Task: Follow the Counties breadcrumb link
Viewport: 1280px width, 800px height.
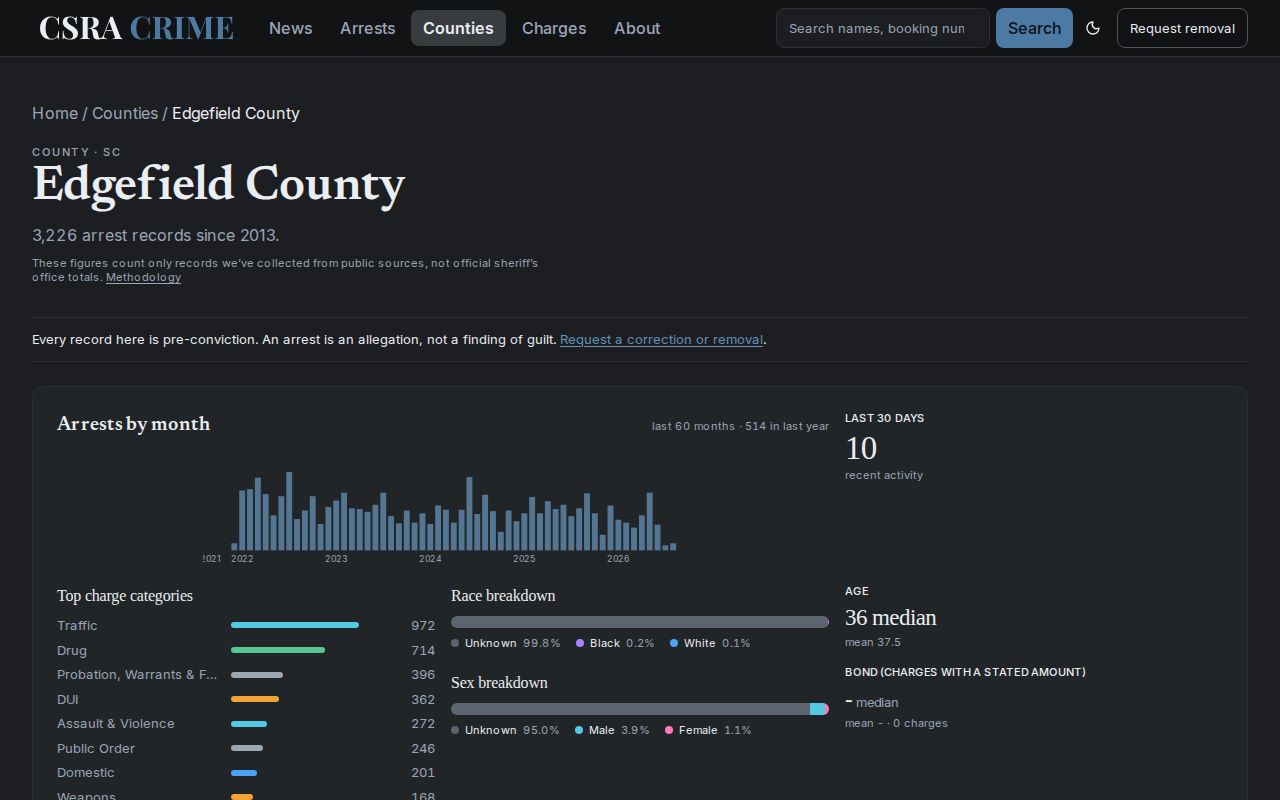Action: click(125, 113)
